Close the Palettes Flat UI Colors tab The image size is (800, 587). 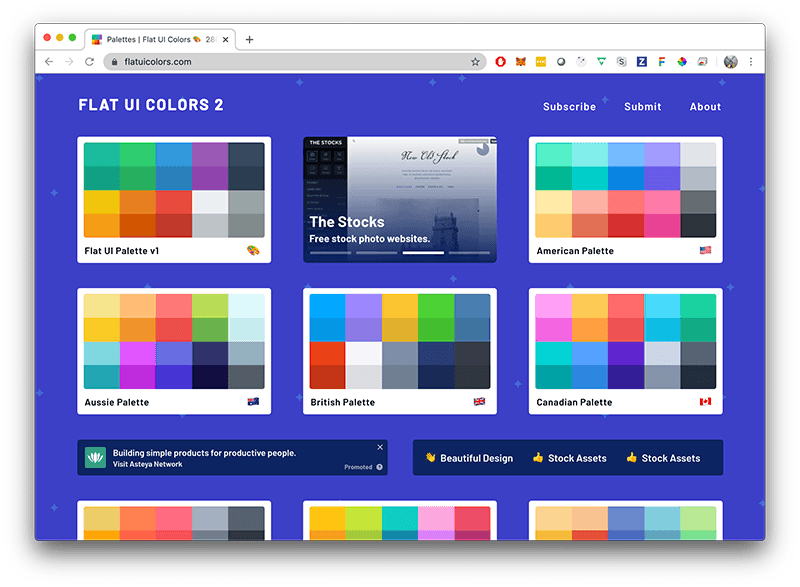coord(226,39)
